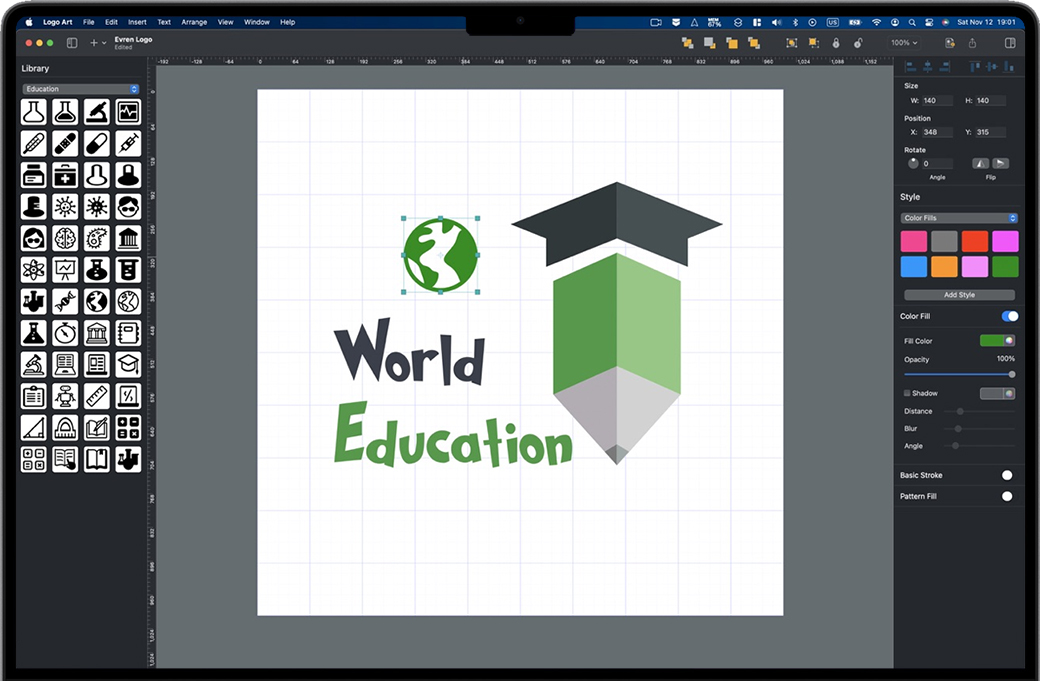Select the DNA helix library icon
Viewport: 1040px width, 681px height.
click(66, 301)
